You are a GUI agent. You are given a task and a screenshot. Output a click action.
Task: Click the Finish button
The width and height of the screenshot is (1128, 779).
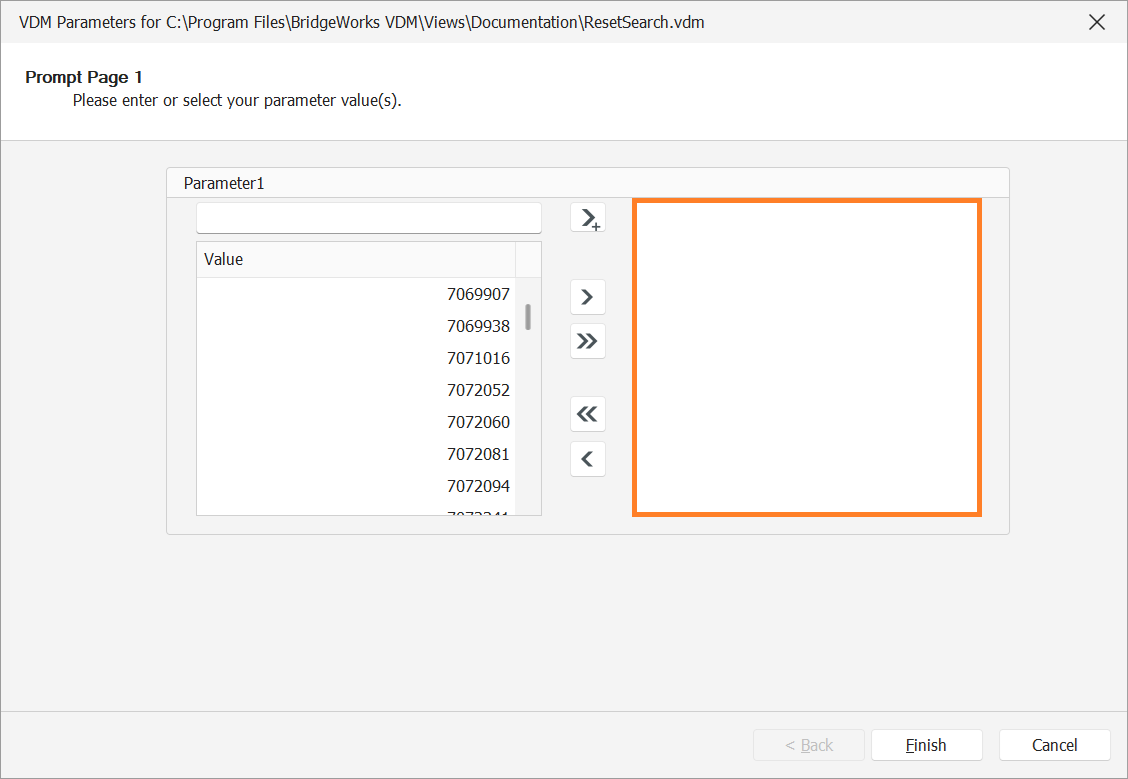(x=926, y=744)
